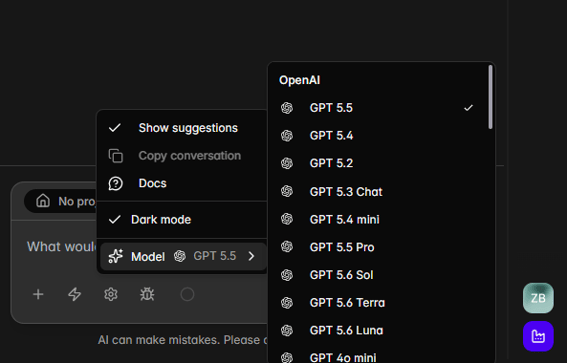Open the ZB user avatar
The height and width of the screenshot is (363, 567).
click(x=538, y=298)
